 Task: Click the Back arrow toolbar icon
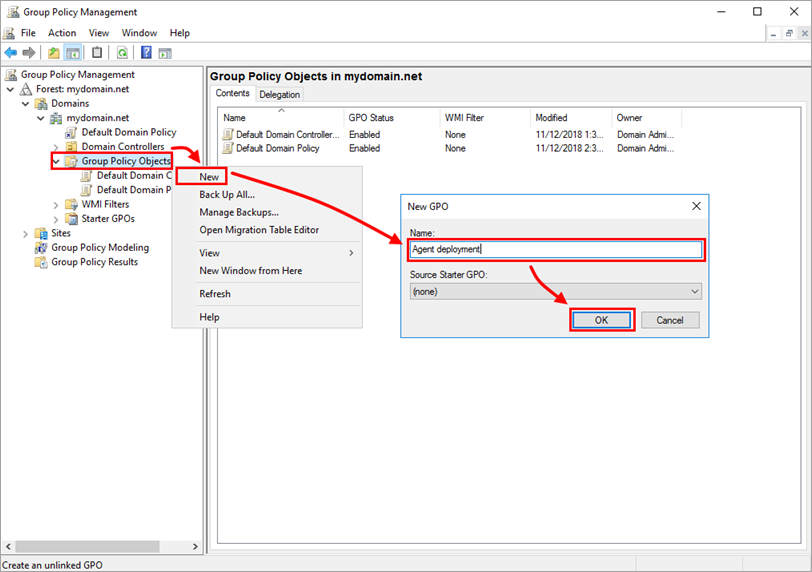tap(10, 53)
